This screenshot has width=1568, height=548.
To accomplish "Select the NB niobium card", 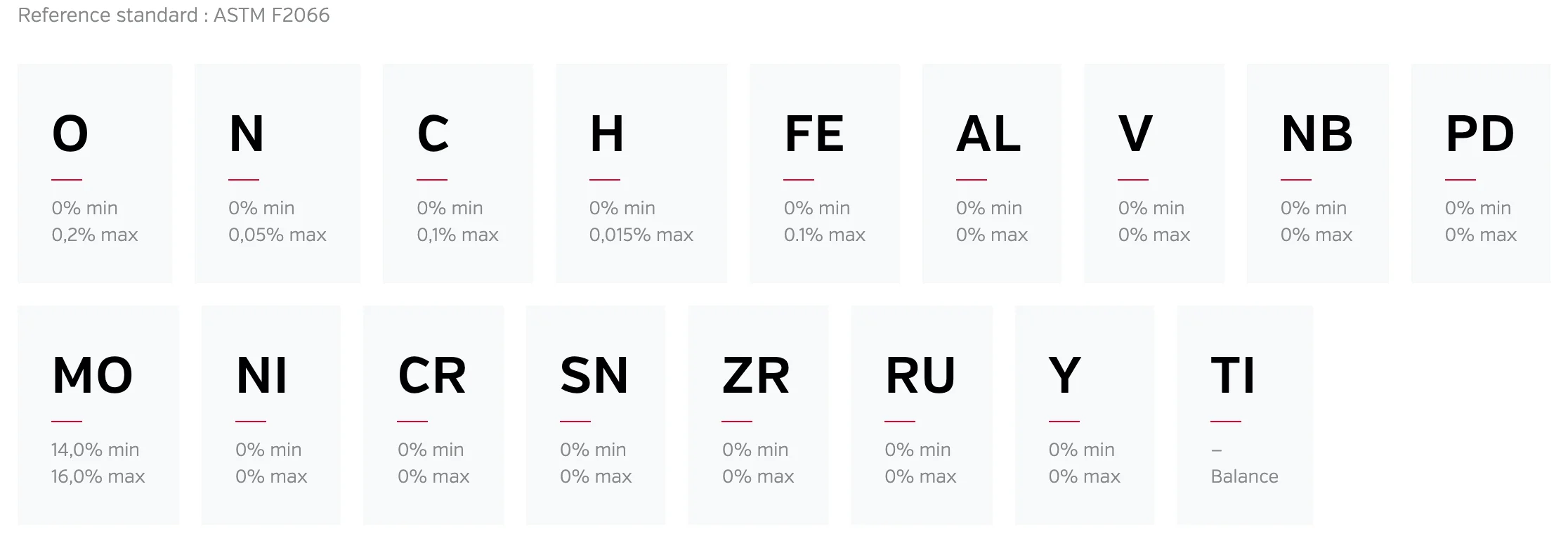I will point(1317,174).
